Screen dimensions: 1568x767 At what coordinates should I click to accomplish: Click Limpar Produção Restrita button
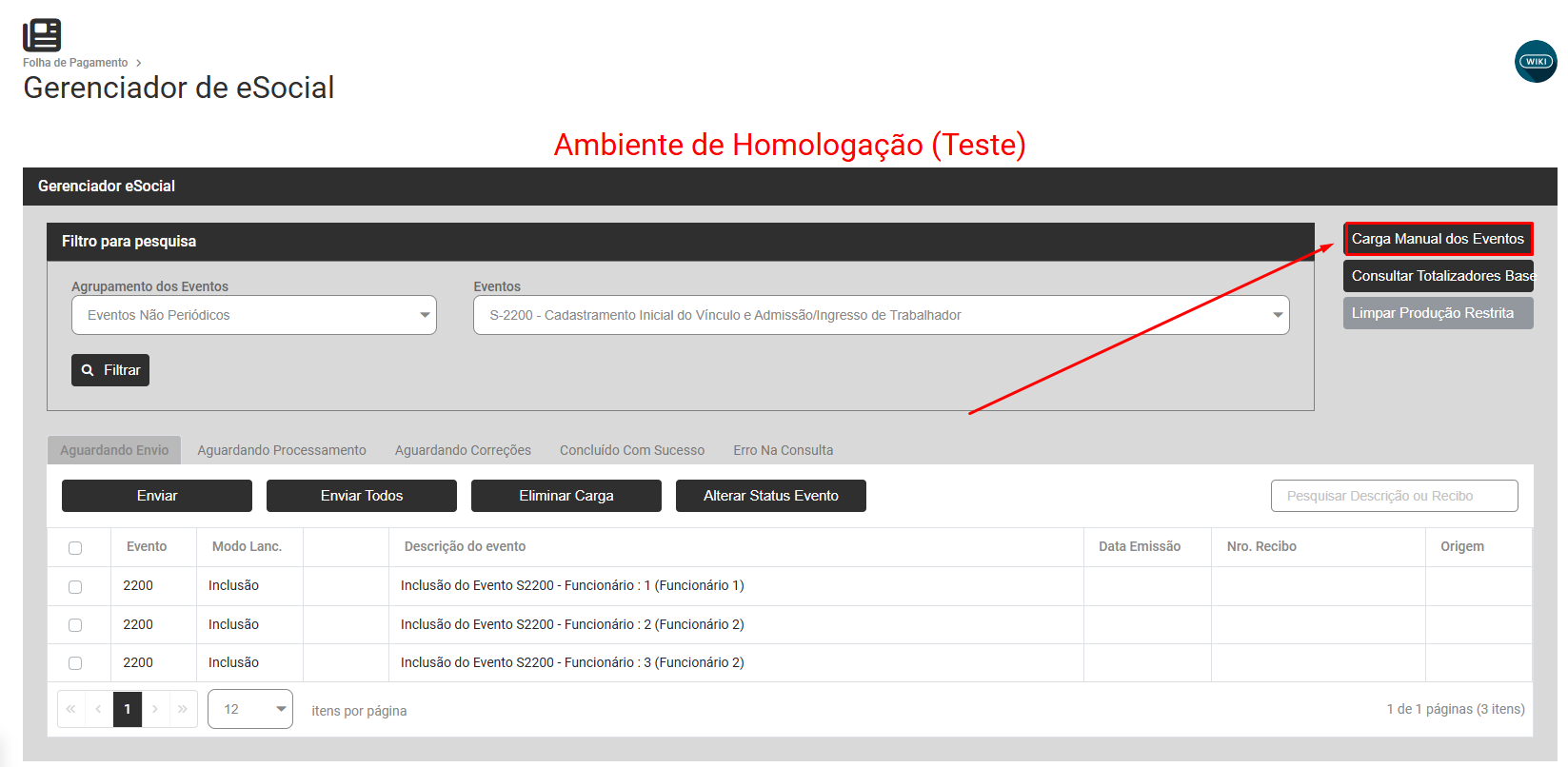(x=1439, y=313)
